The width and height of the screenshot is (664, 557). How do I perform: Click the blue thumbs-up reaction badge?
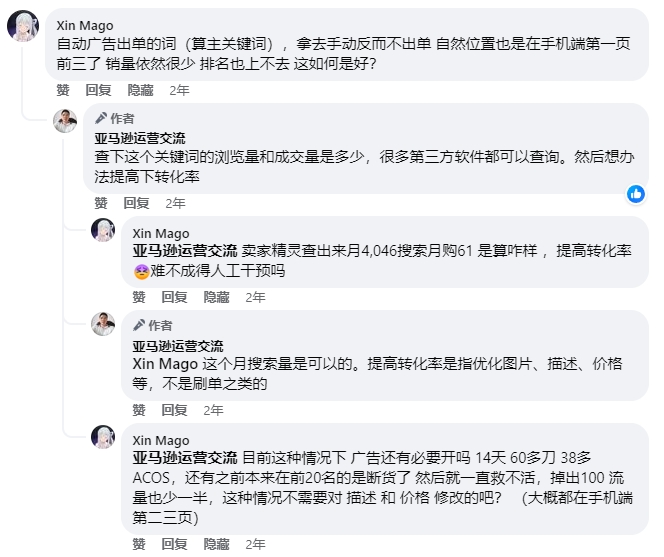[635, 194]
